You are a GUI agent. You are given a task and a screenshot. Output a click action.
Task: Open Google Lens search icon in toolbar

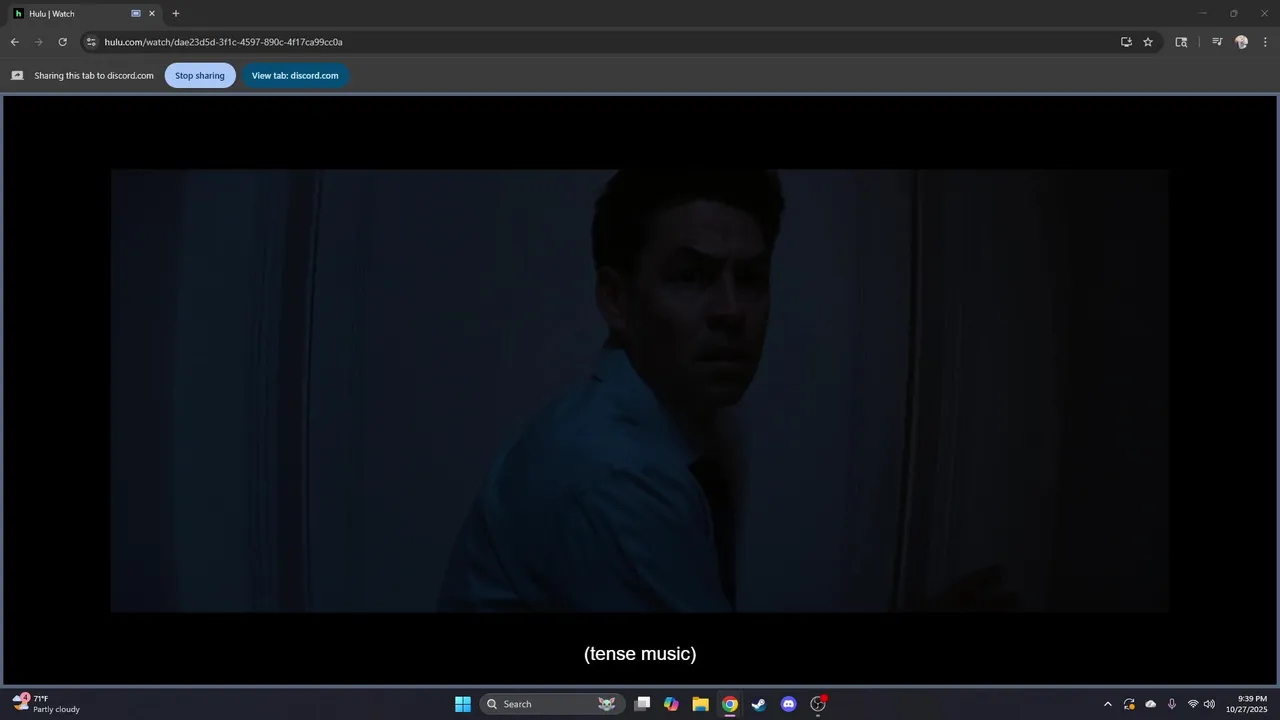coord(1181,42)
